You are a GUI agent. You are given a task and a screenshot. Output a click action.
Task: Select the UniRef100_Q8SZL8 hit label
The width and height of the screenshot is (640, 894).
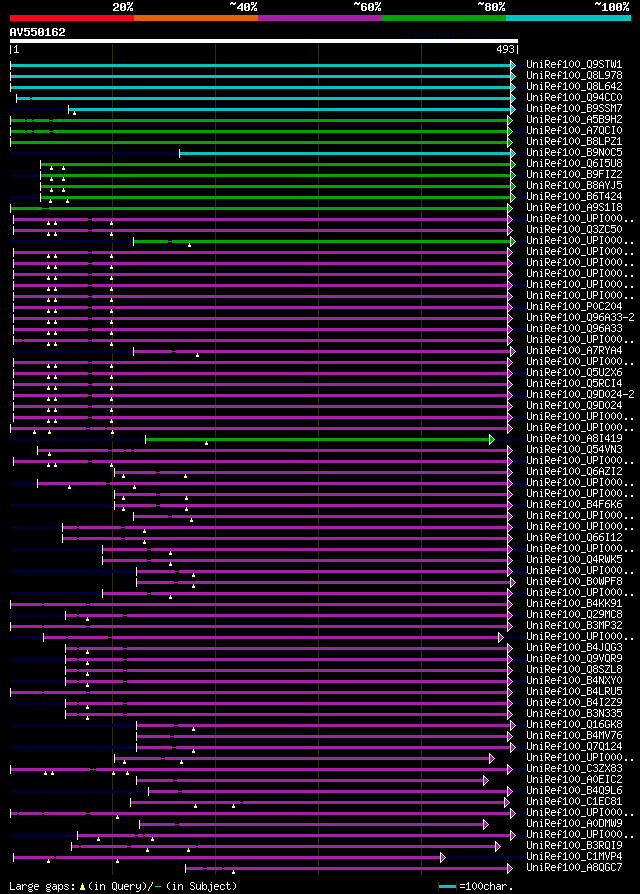click(x=574, y=669)
